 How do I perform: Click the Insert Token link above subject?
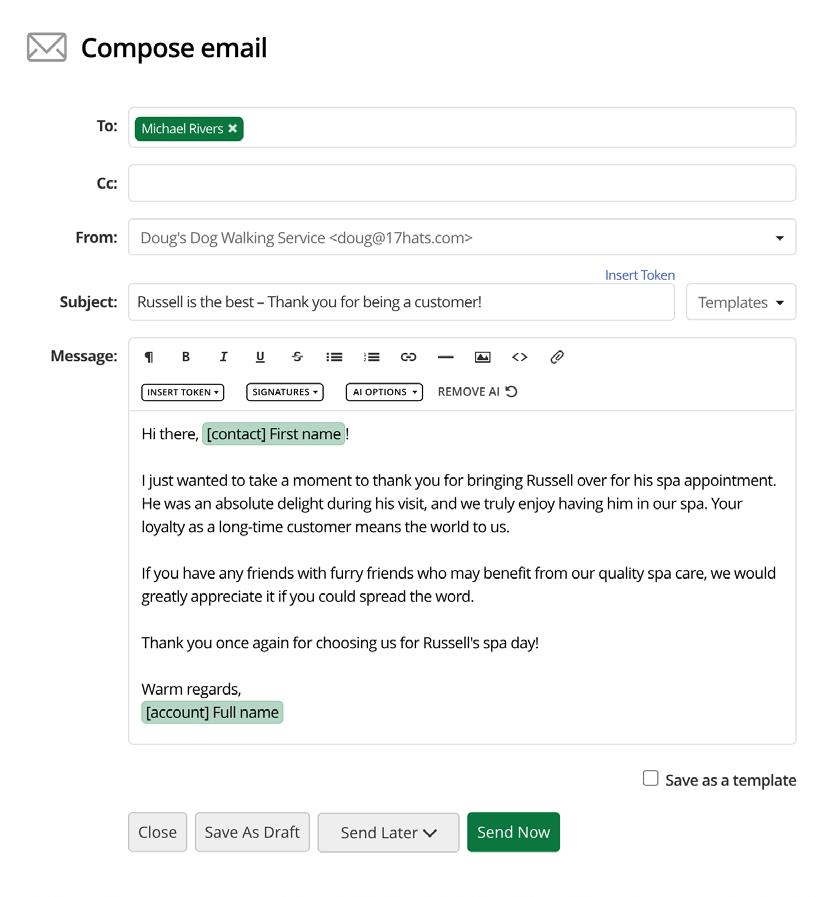pos(640,275)
